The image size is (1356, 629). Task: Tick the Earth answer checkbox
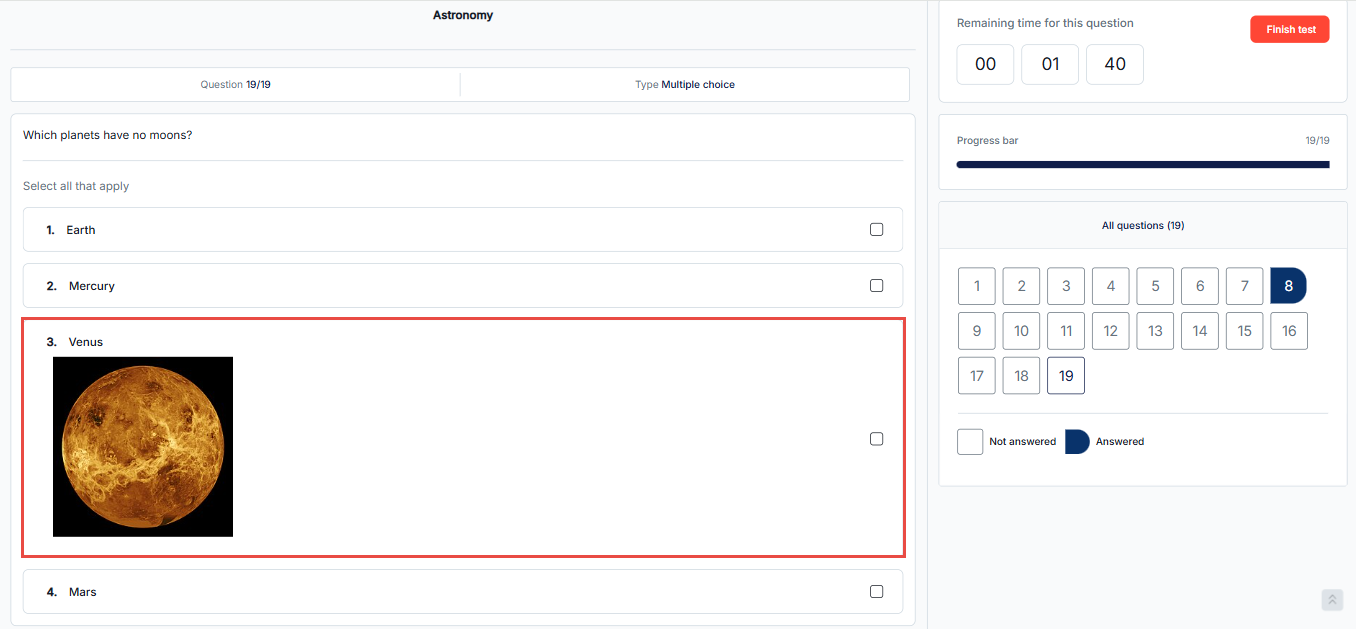tap(877, 230)
